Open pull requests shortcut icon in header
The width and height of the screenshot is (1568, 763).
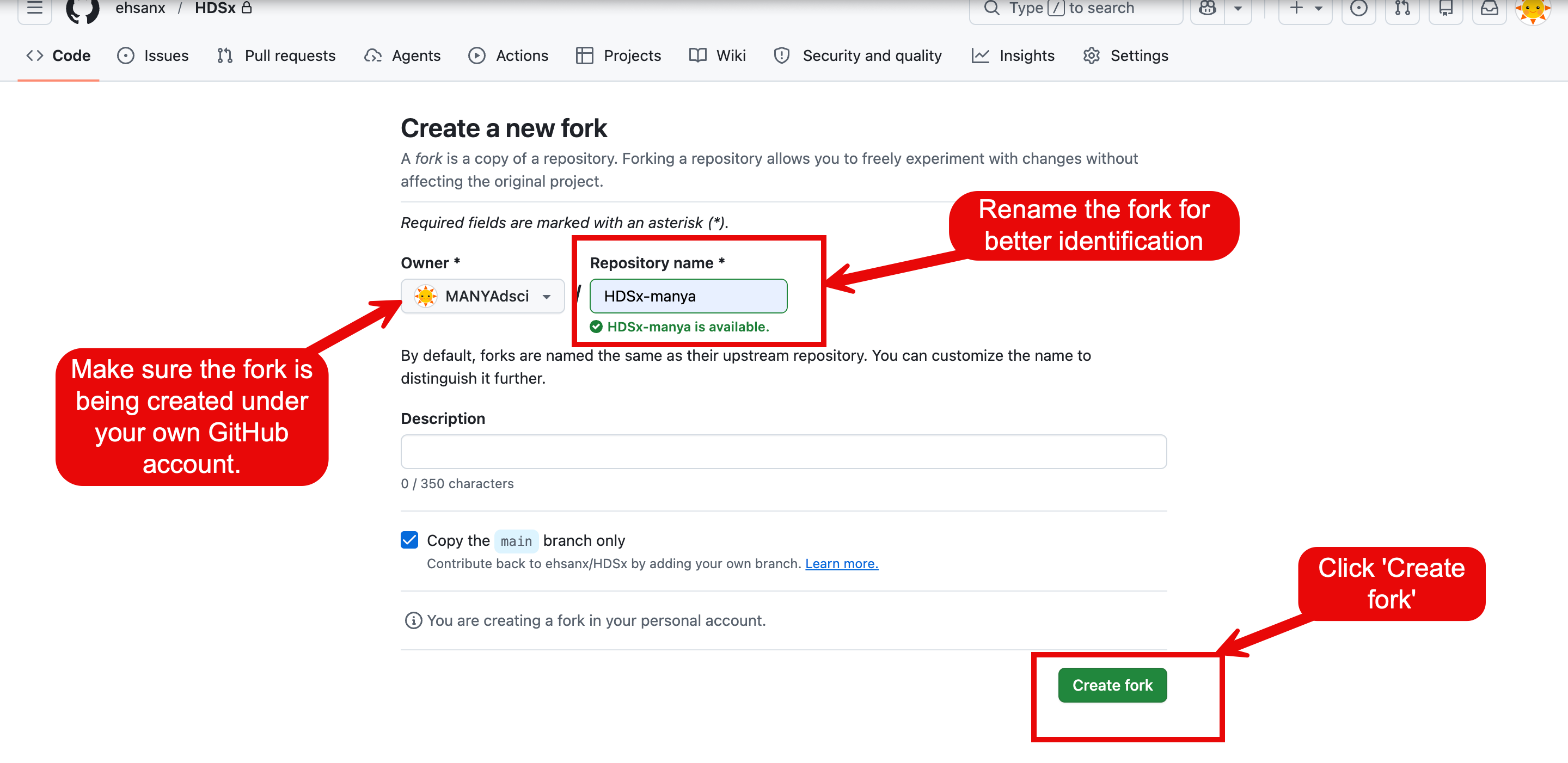(1402, 9)
